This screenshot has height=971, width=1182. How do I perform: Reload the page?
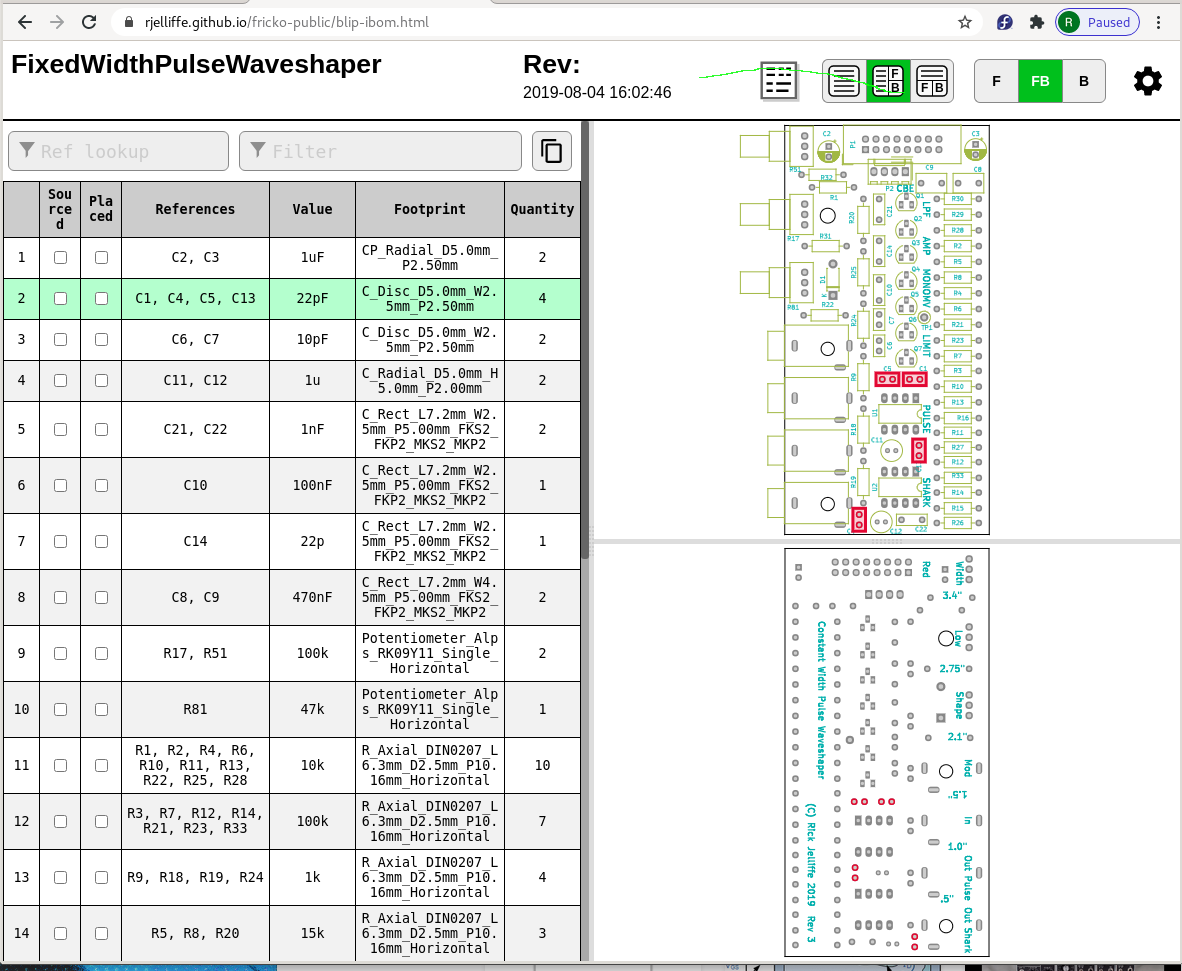point(89,22)
